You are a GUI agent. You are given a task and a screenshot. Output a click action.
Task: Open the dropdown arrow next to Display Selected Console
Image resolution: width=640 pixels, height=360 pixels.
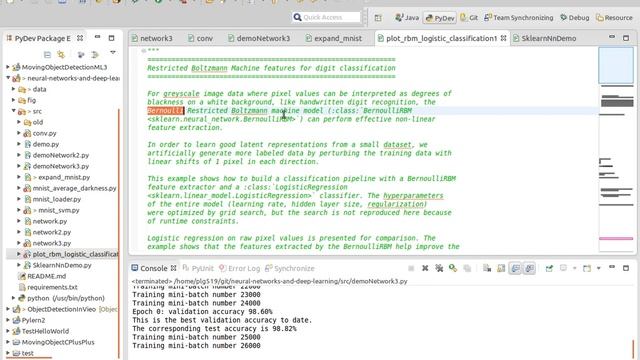coord(574,268)
